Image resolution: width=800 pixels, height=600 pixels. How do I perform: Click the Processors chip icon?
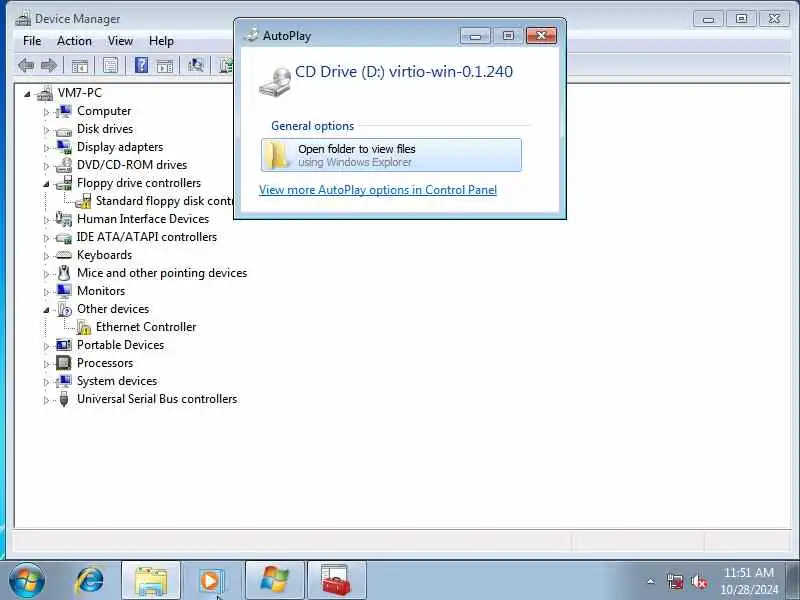(64, 363)
